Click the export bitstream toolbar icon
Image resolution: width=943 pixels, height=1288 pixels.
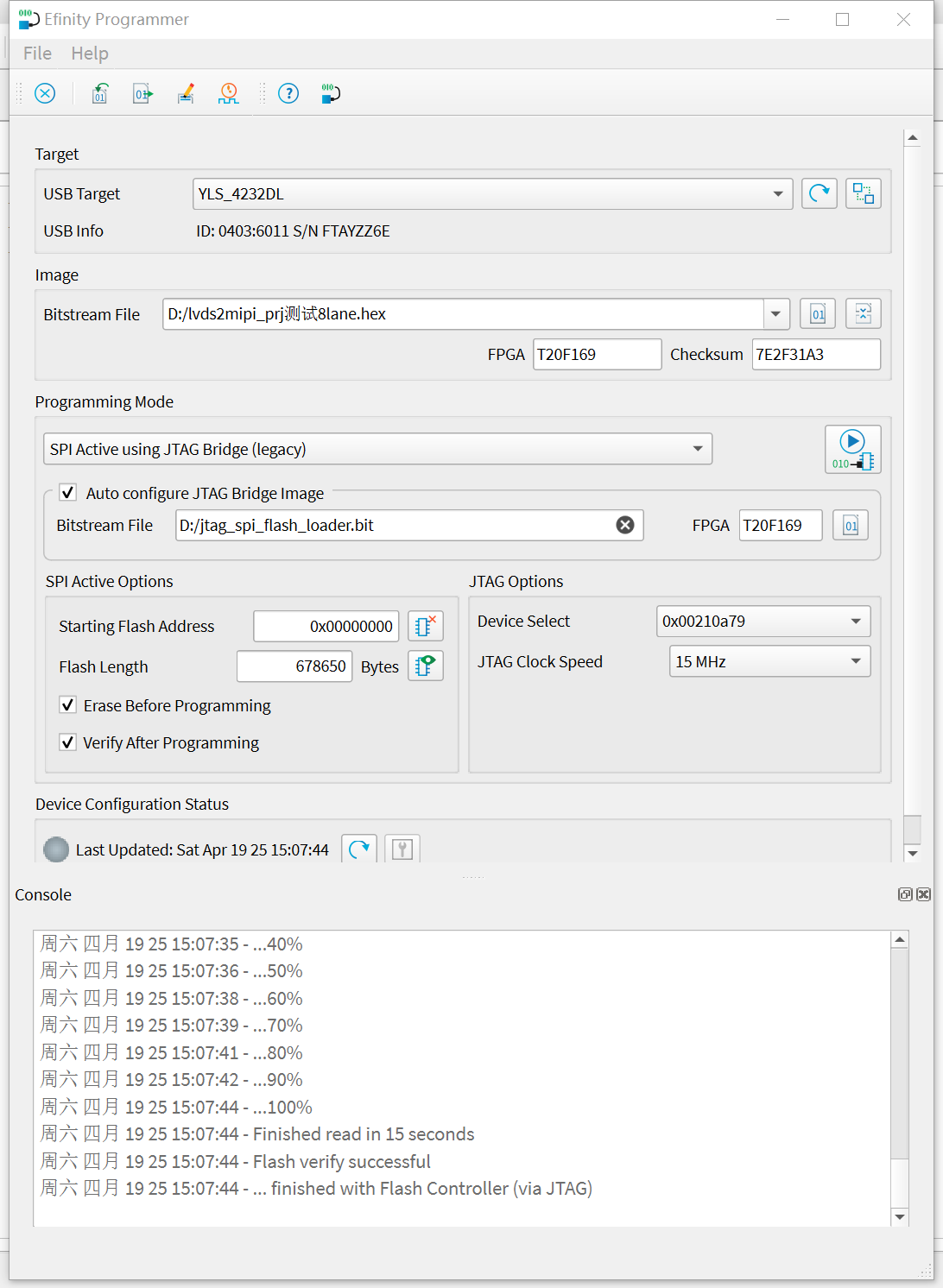pos(143,93)
